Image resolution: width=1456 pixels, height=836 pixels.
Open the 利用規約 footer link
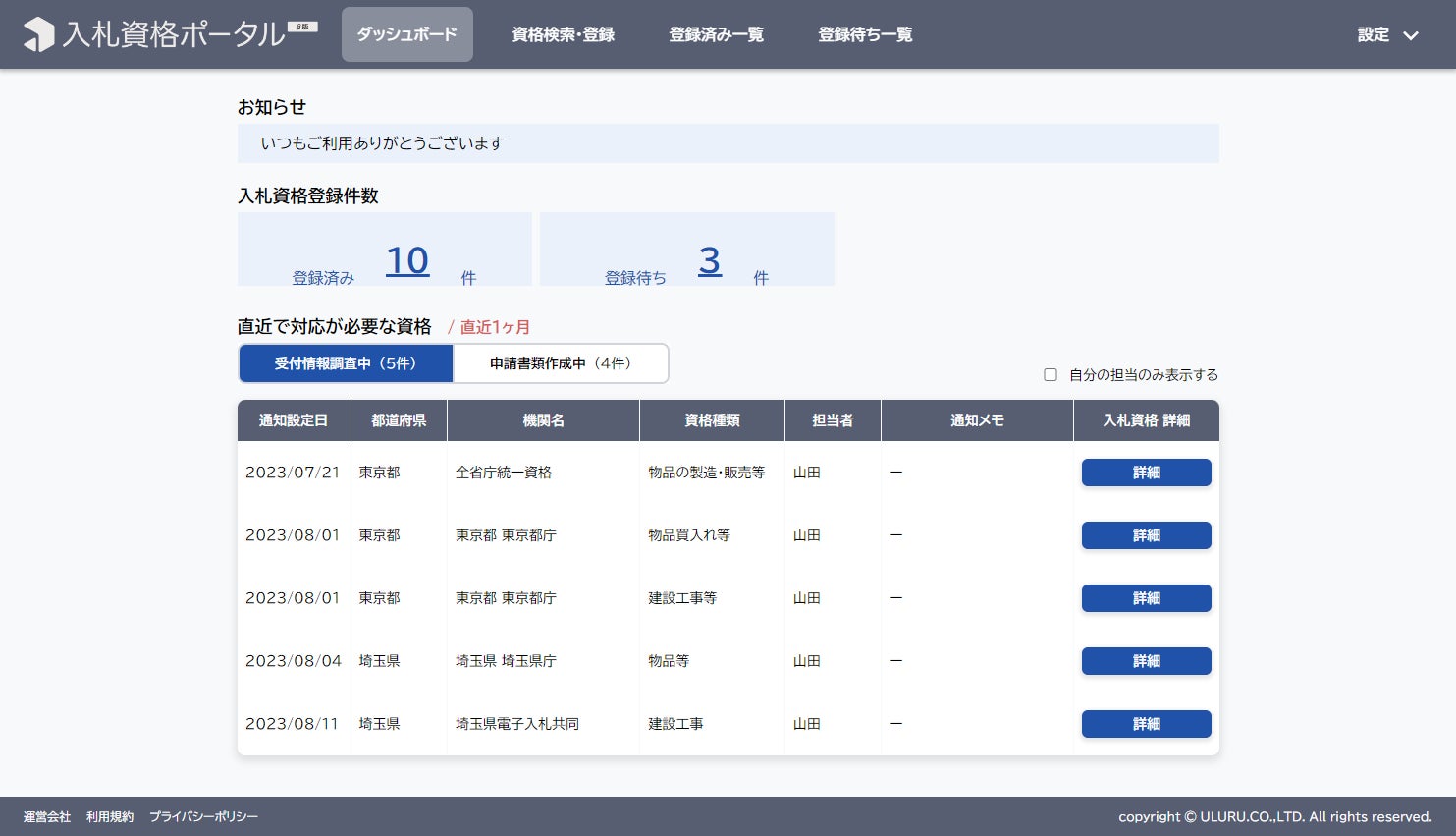tap(110, 817)
